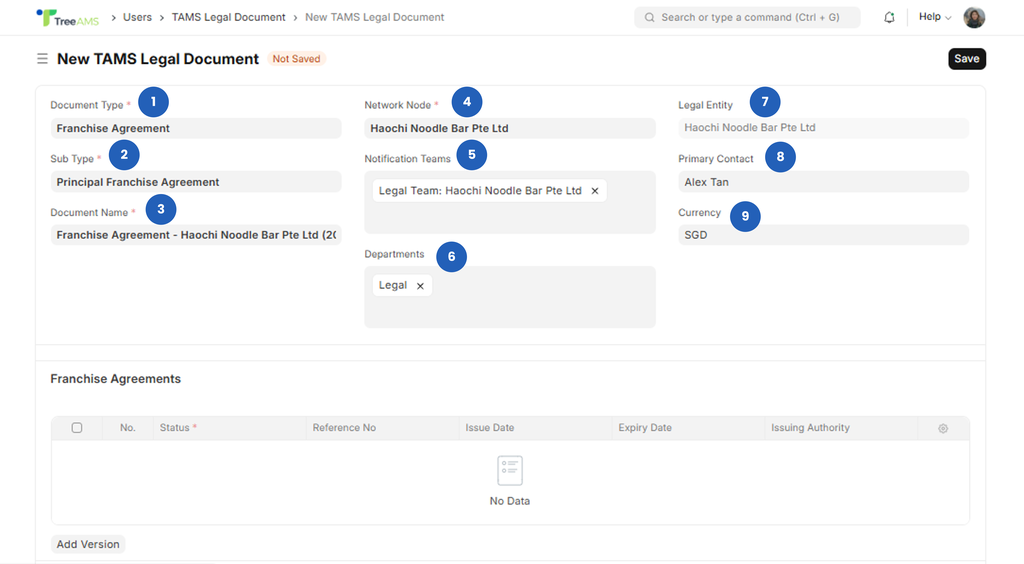
Task: Click the search icon in the search bar
Action: tap(649, 18)
